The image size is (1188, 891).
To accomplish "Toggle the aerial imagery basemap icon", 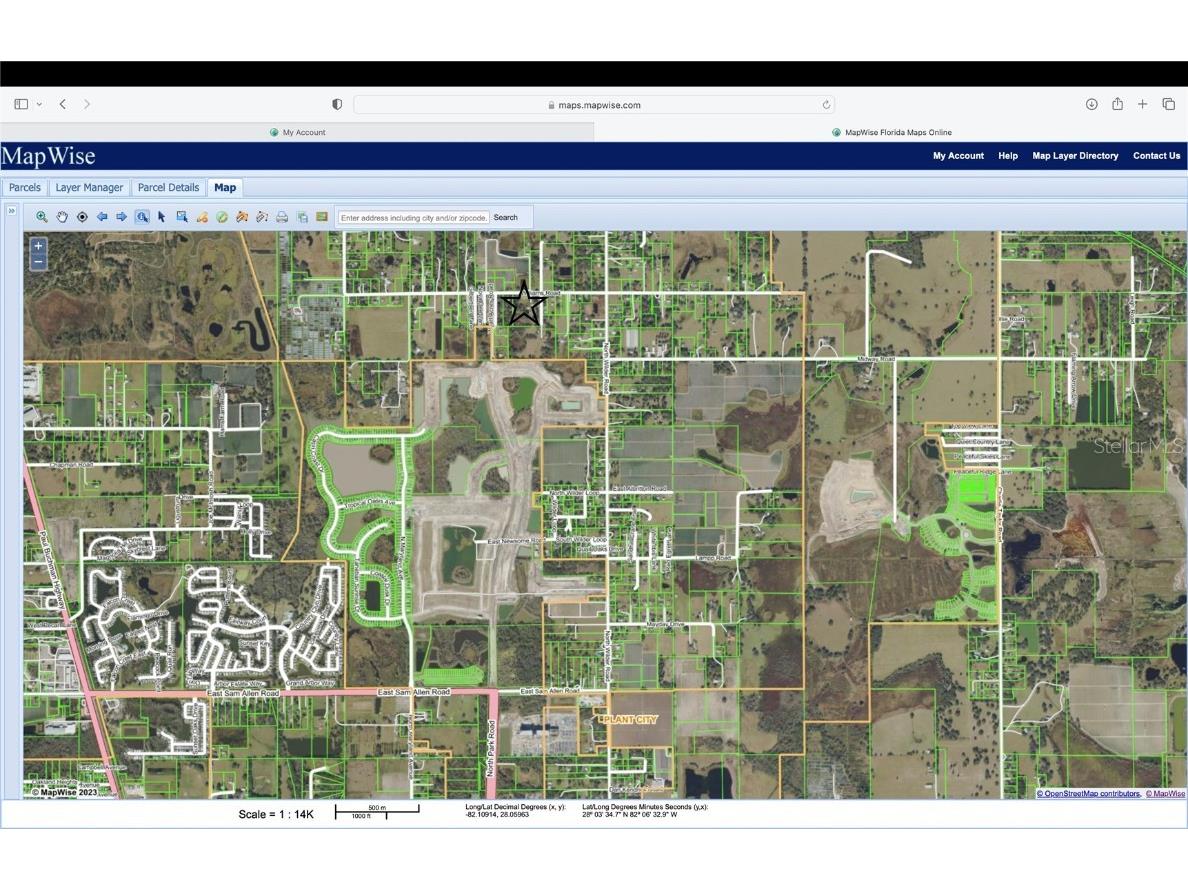I will pyautogui.click(x=322, y=217).
